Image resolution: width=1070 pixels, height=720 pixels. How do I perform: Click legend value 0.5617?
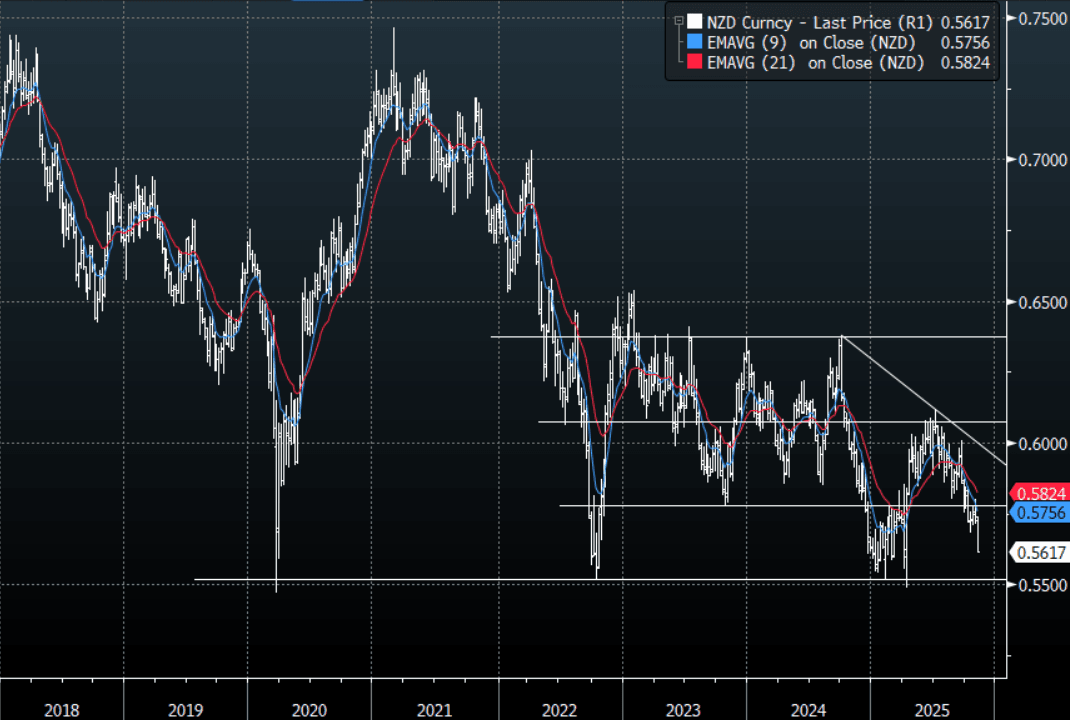point(965,23)
